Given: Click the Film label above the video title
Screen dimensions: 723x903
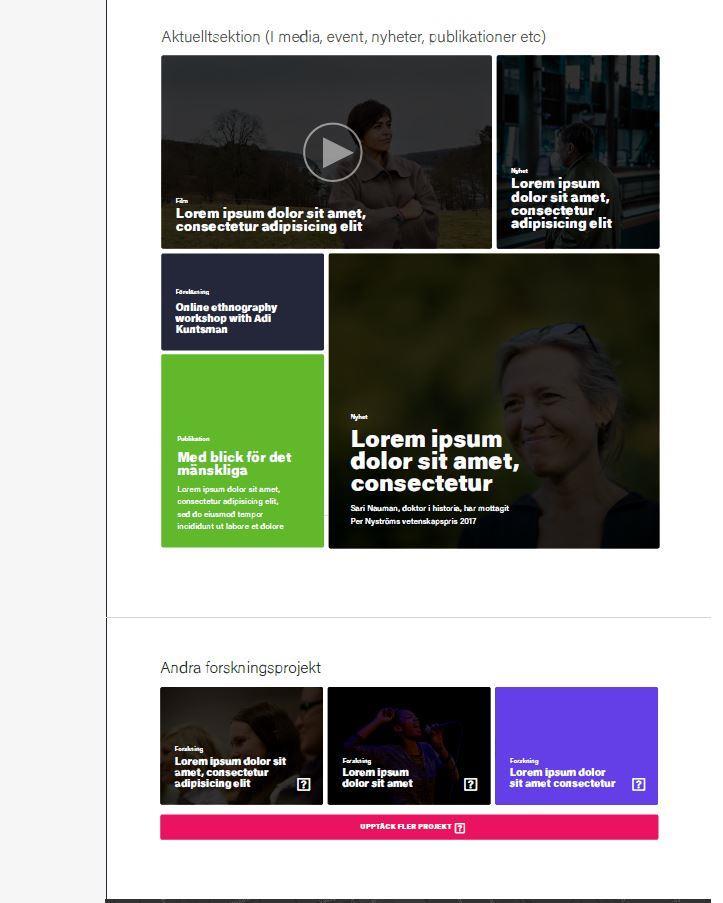Looking at the screenshot, I should click(181, 201).
